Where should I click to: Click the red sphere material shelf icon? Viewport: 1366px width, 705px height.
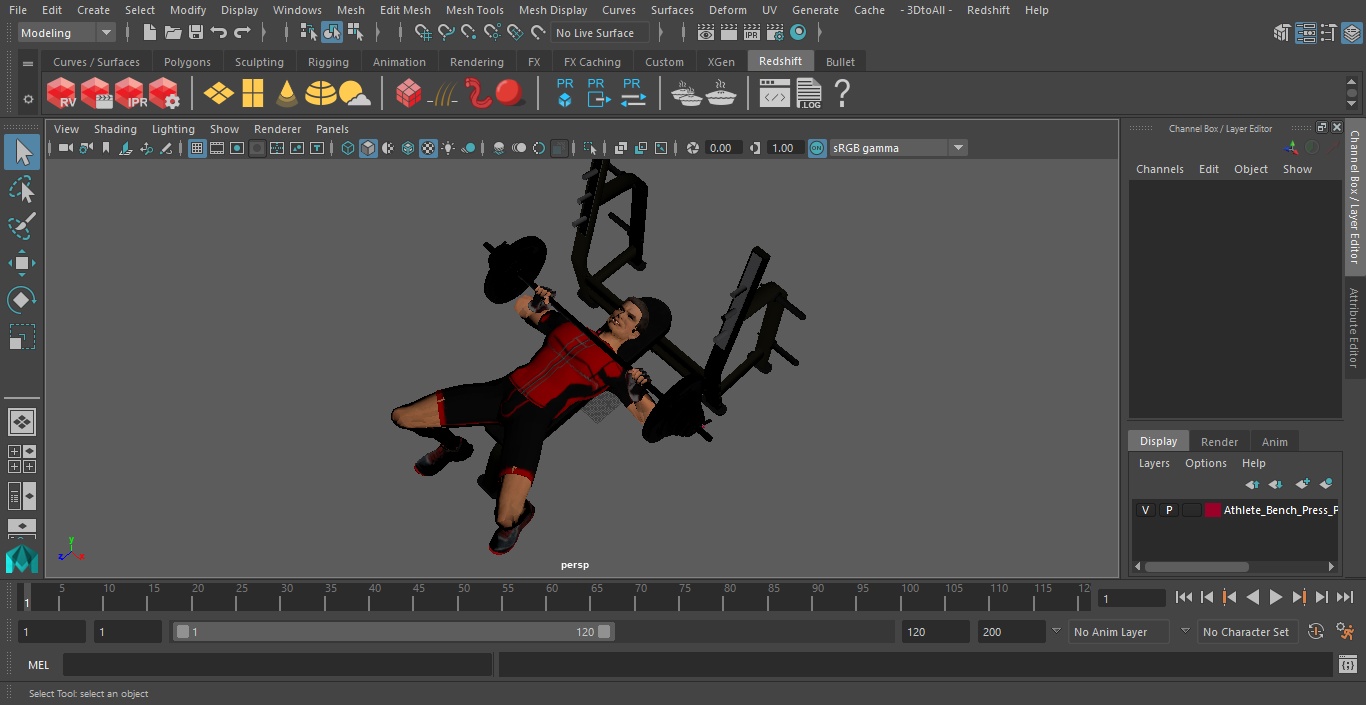pyautogui.click(x=510, y=94)
